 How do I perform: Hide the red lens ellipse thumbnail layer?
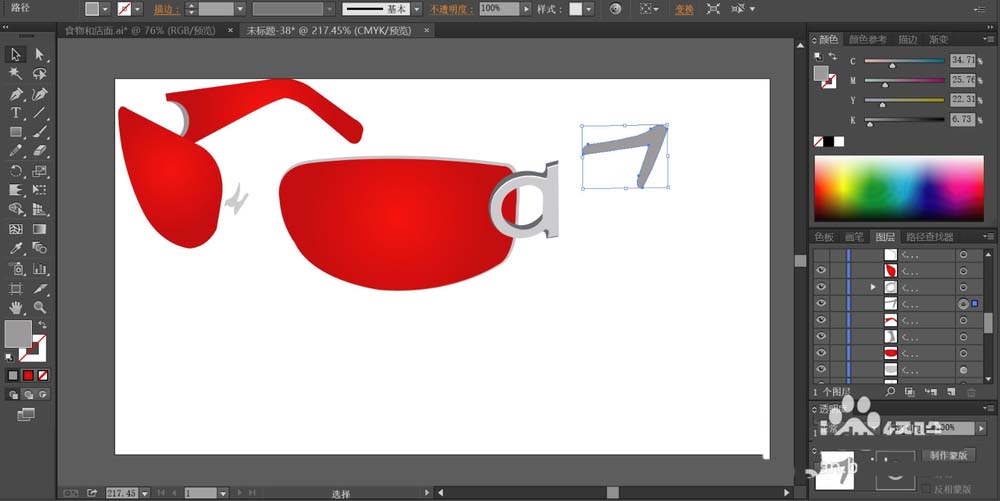click(x=821, y=352)
